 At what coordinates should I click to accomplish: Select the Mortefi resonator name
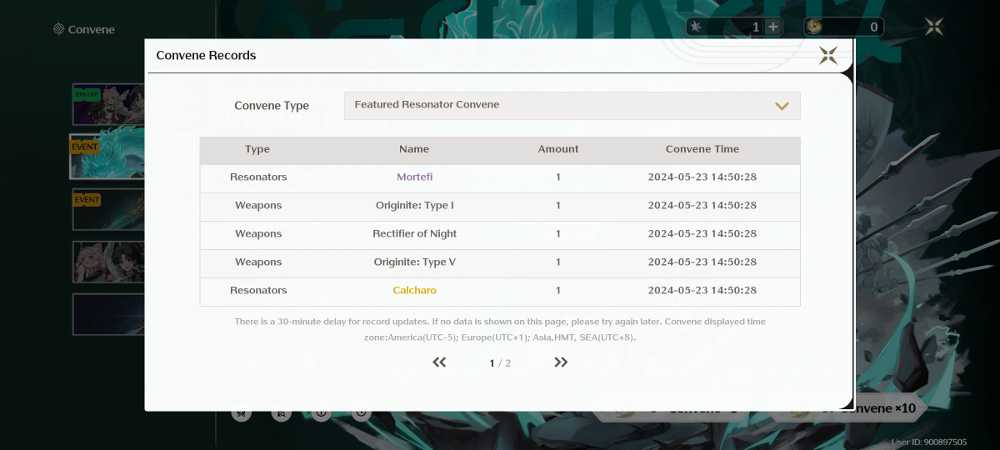(x=415, y=177)
